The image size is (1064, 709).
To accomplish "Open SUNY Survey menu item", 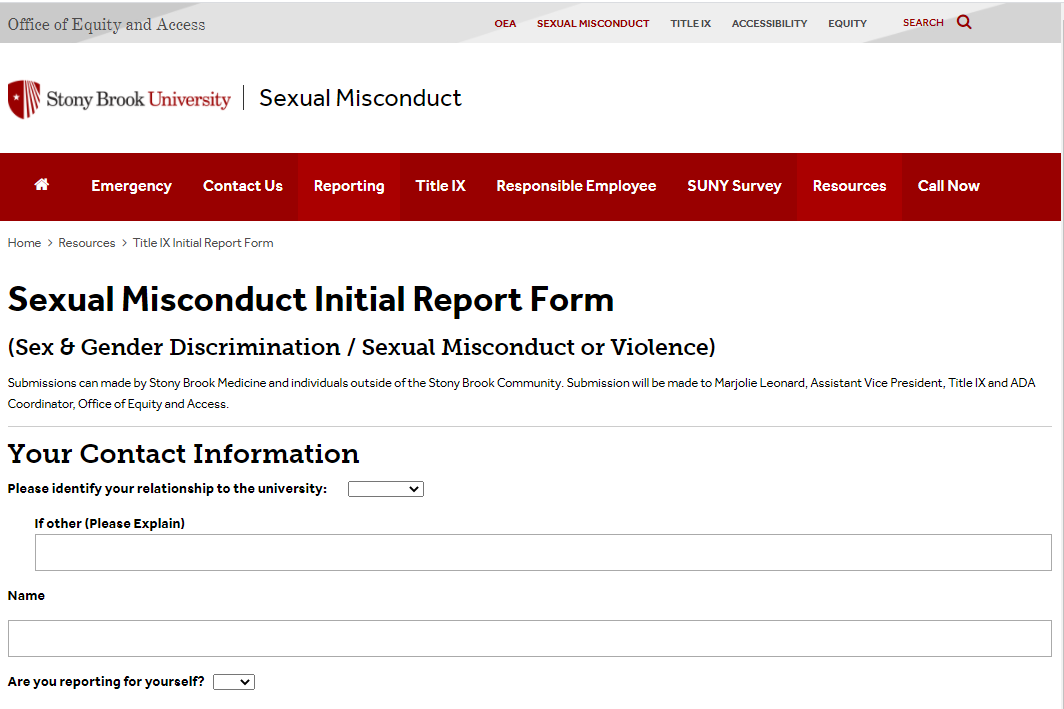I will [x=734, y=186].
